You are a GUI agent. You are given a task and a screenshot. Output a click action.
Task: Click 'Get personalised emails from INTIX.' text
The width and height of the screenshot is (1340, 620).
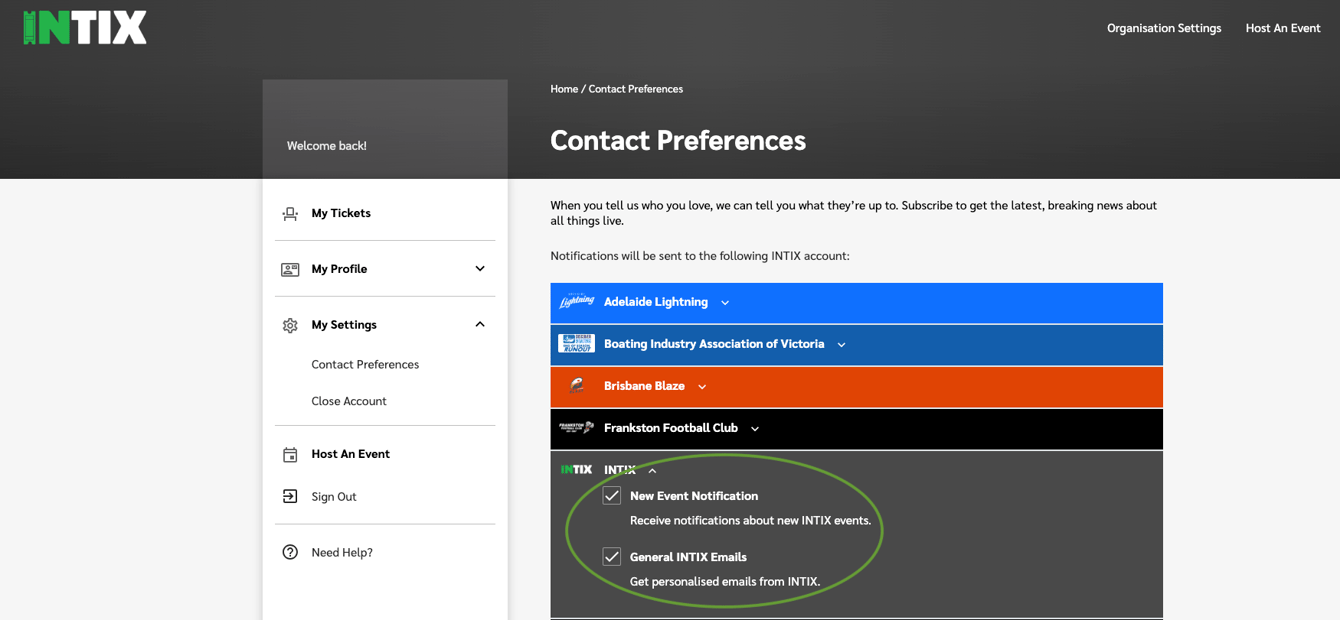pos(725,582)
